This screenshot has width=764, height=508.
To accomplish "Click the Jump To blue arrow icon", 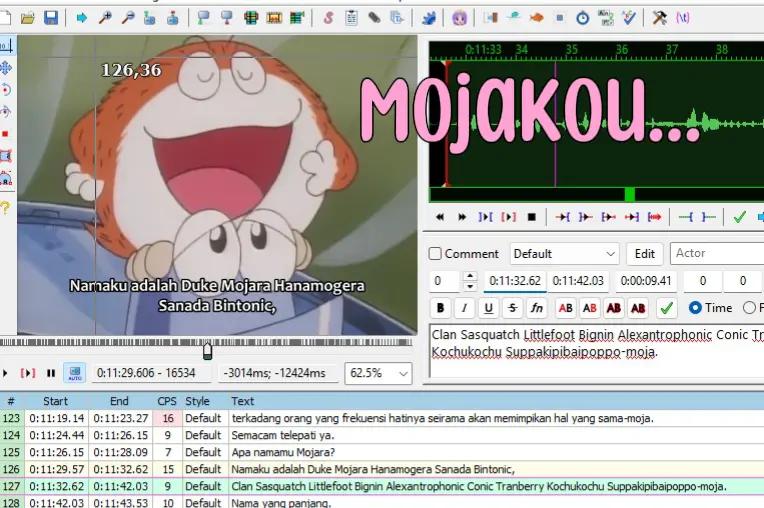I will [x=81, y=19].
